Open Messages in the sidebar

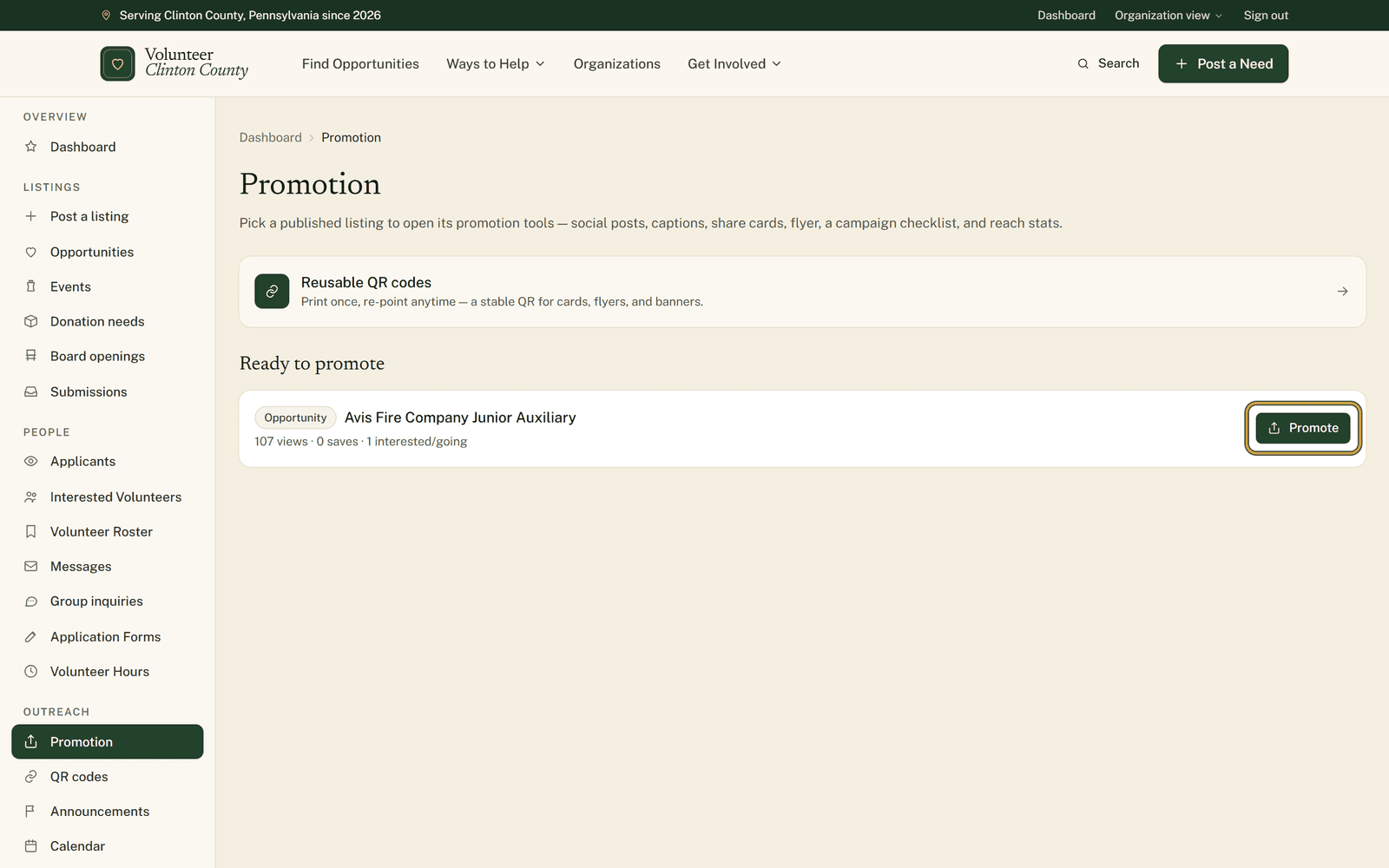108,566
